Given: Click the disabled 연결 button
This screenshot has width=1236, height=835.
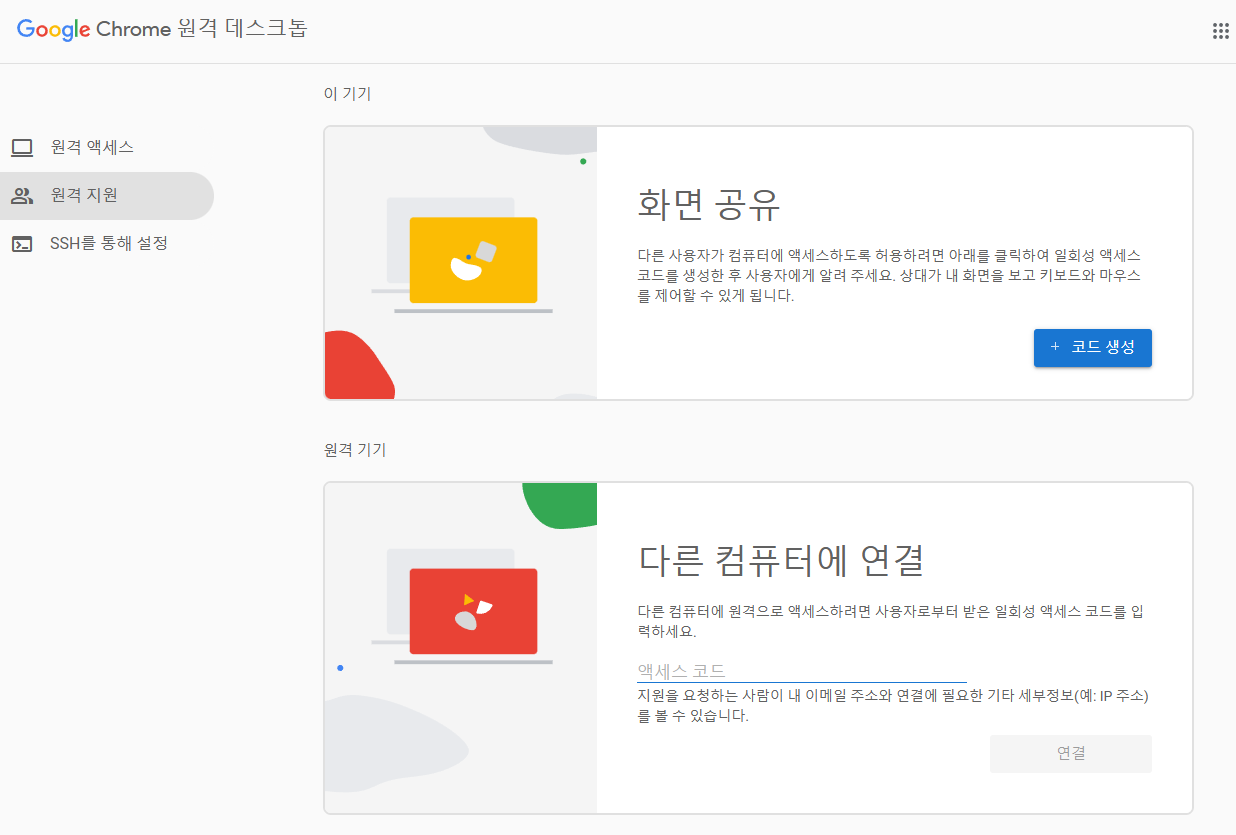Looking at the screenshot, I should [x=1071, y=754].
